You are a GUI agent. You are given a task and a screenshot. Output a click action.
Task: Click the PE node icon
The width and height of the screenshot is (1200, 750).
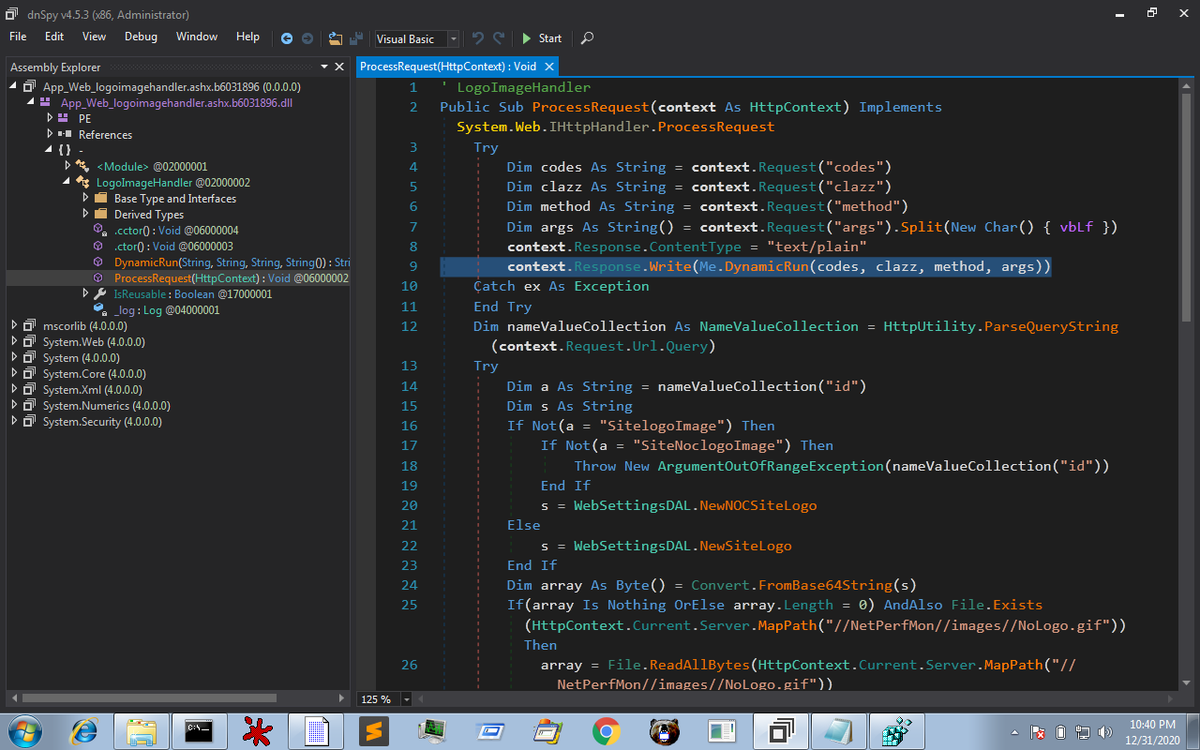click(x=65, y=118)
